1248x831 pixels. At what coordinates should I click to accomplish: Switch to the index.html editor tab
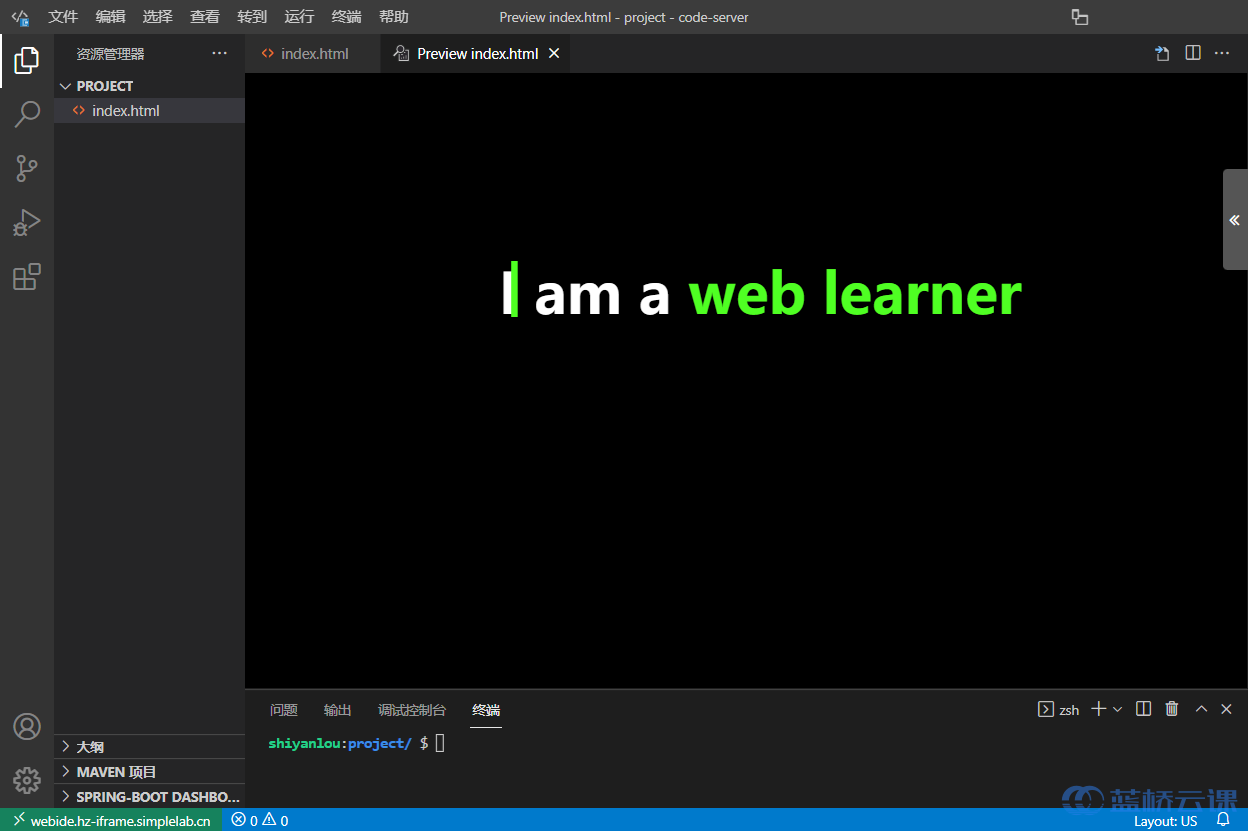coord(314,54)
